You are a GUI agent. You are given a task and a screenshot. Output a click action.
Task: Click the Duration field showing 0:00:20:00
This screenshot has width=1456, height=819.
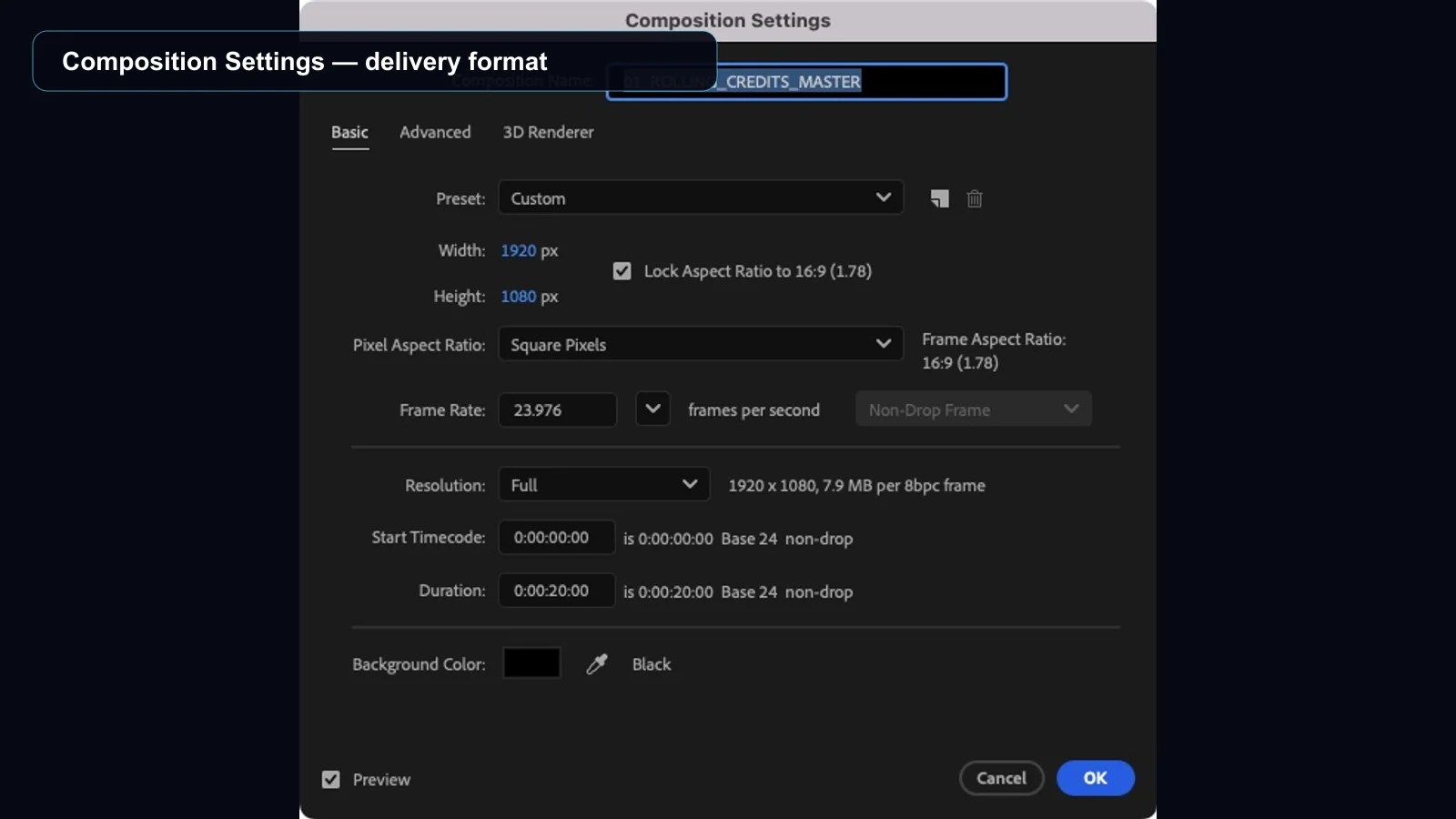click(557, 591)
